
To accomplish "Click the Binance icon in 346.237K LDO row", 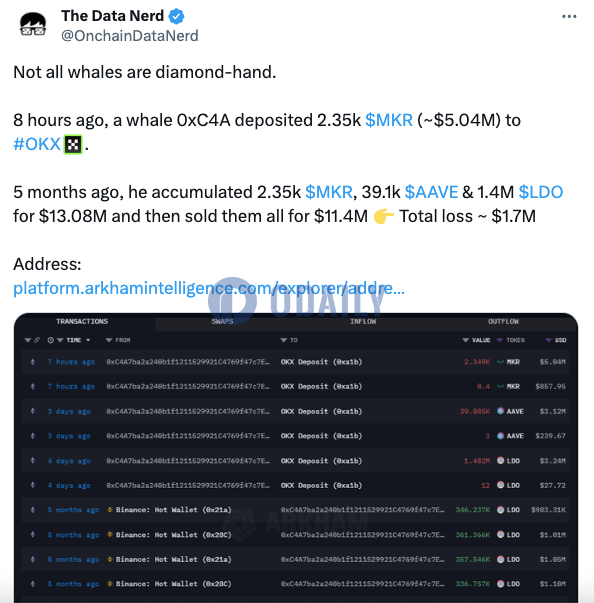I will point(110,510).
